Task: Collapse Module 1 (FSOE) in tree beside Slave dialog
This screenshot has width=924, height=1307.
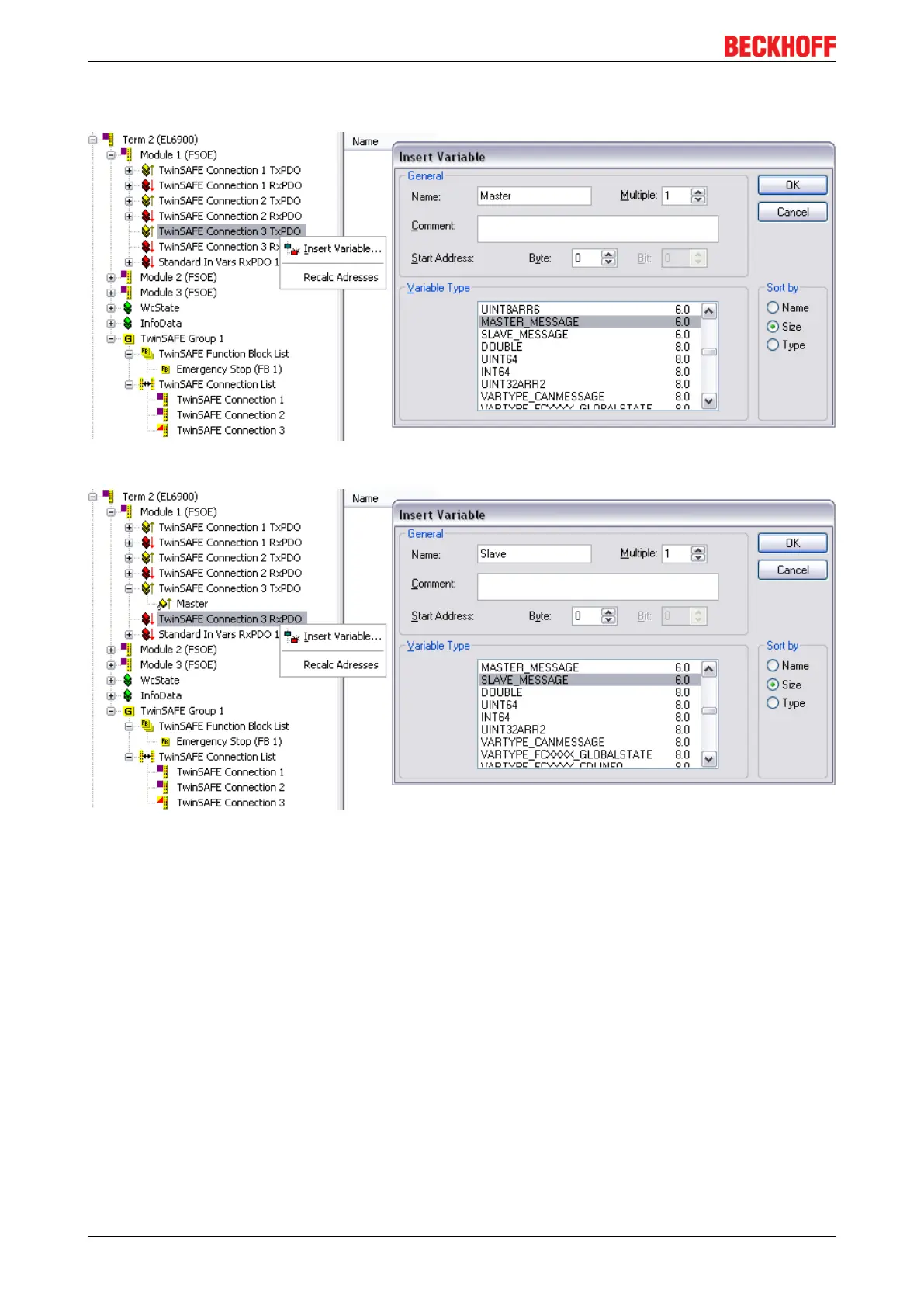Action: pyautogui.click(x=111, y=512)
